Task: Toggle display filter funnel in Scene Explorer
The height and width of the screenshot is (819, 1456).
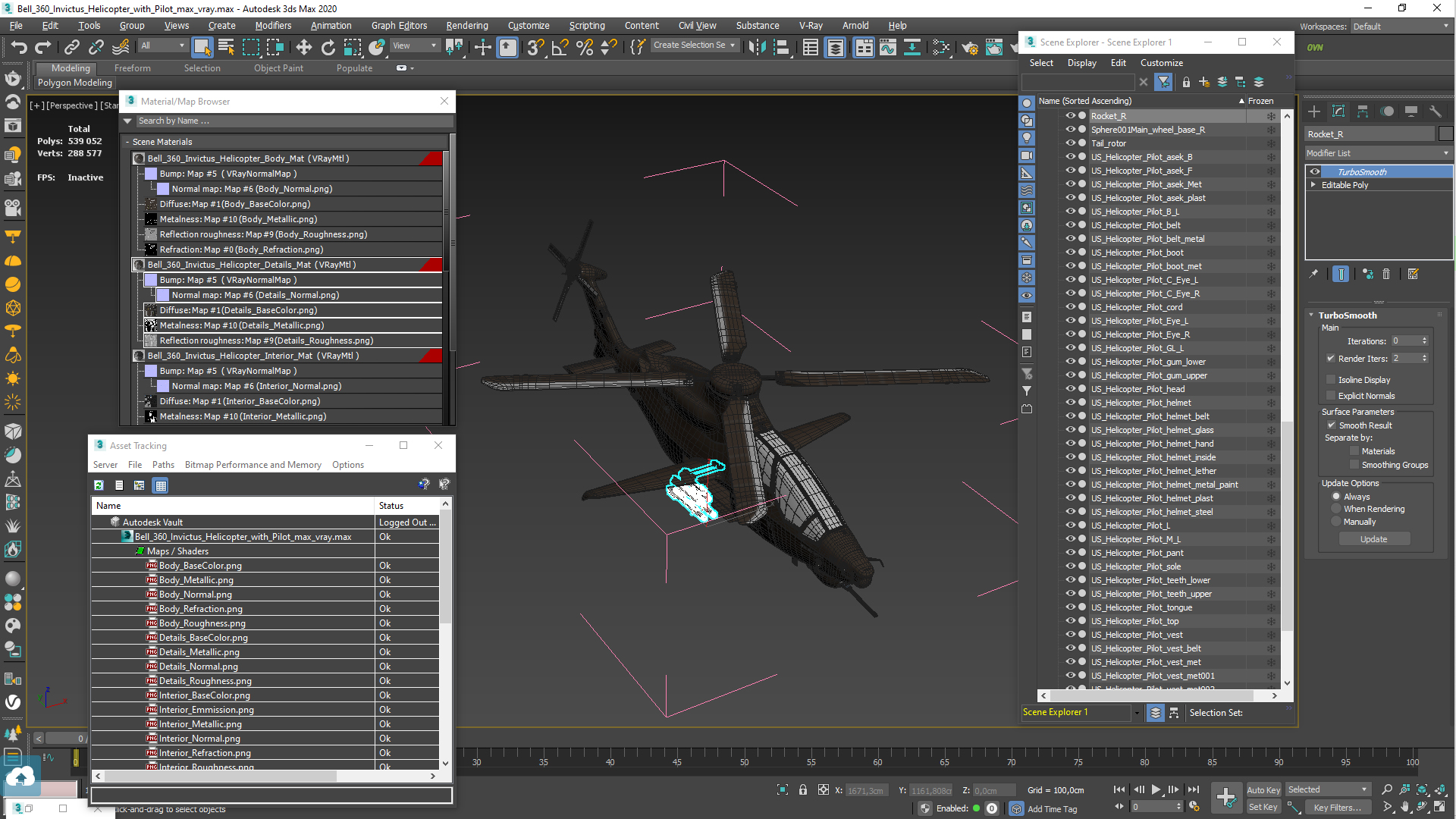Action: [x=1163, y=82]
